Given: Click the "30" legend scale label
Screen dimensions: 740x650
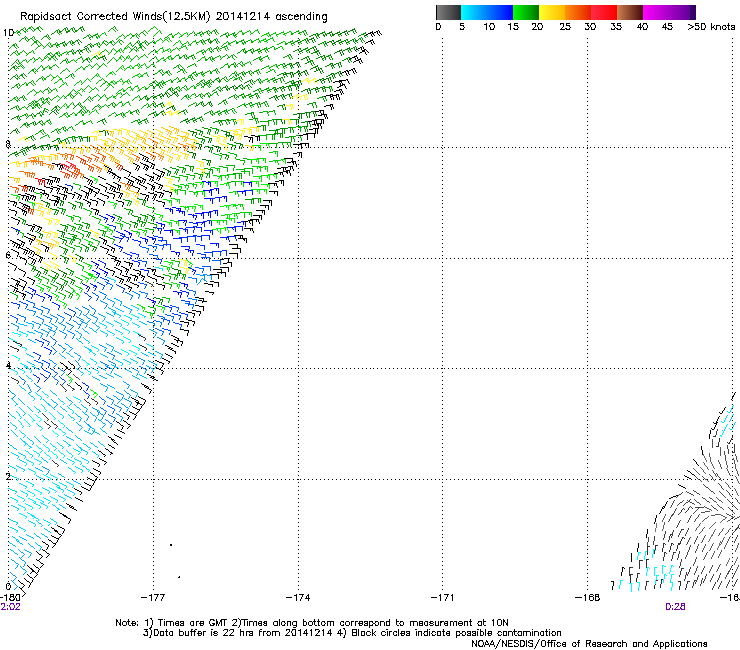Looking at the screenshot, I should (590, 27).
